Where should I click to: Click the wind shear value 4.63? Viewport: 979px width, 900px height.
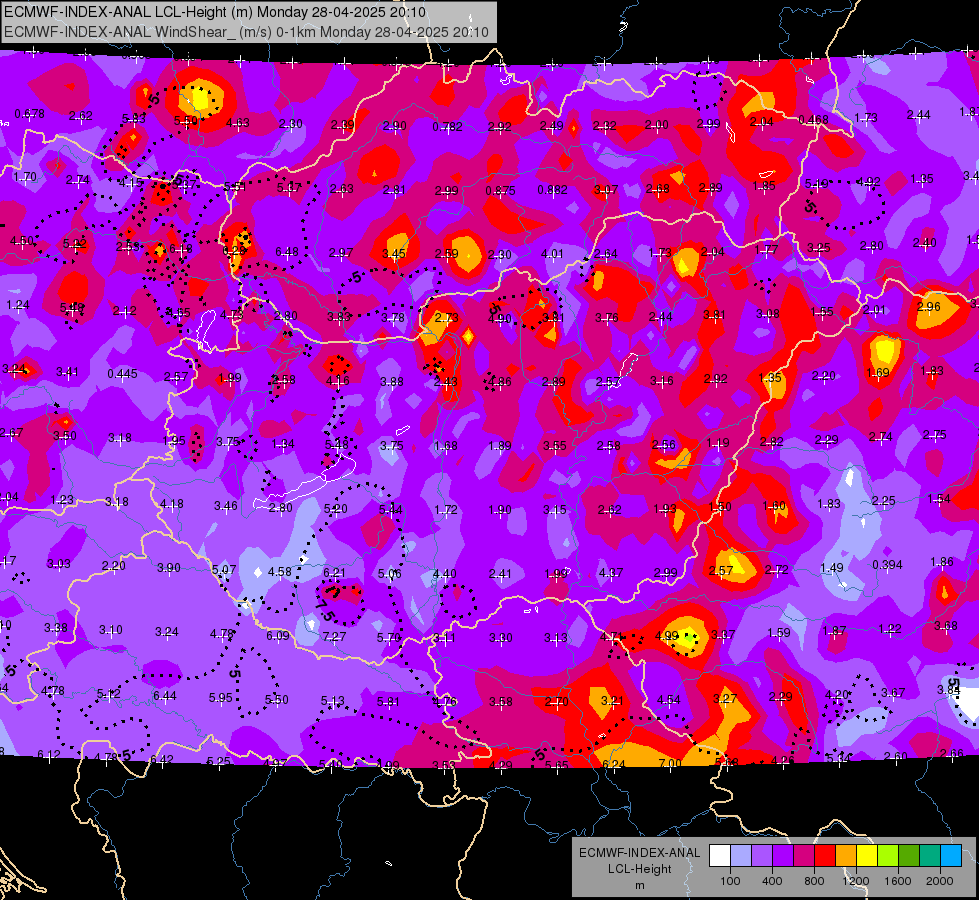tap(238, 122)
